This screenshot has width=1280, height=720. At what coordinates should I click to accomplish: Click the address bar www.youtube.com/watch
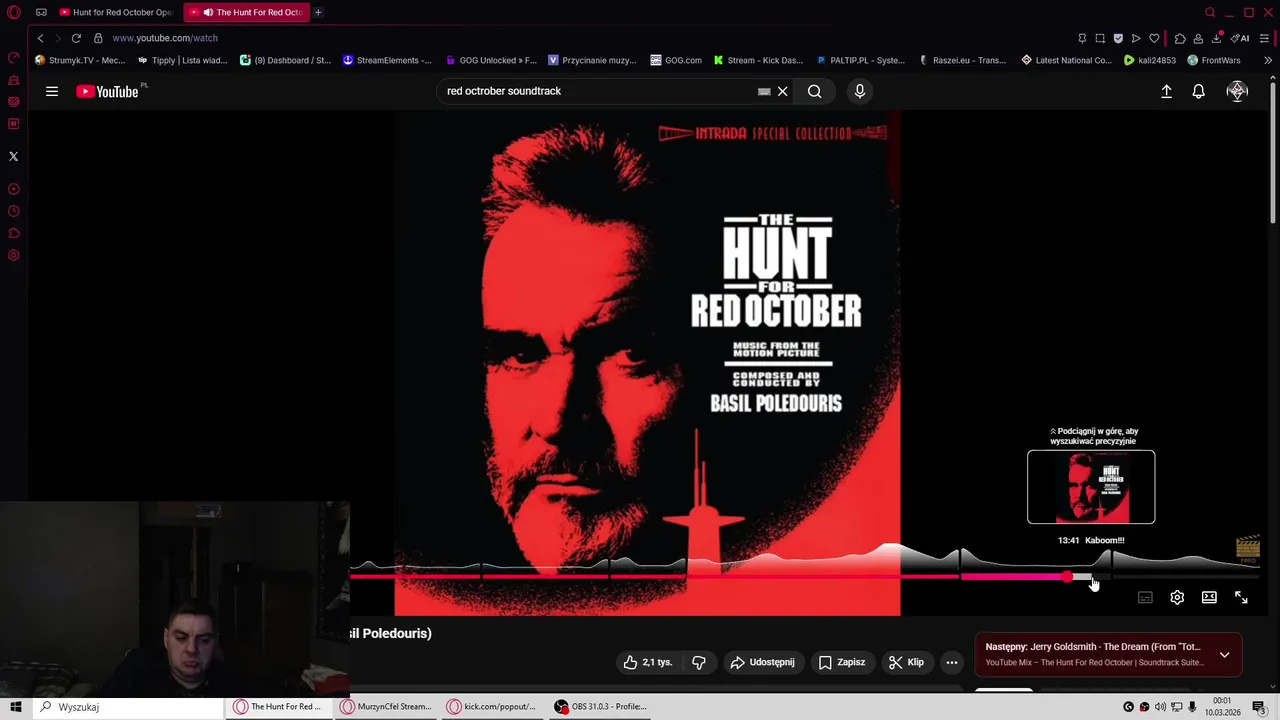[165, 38]
